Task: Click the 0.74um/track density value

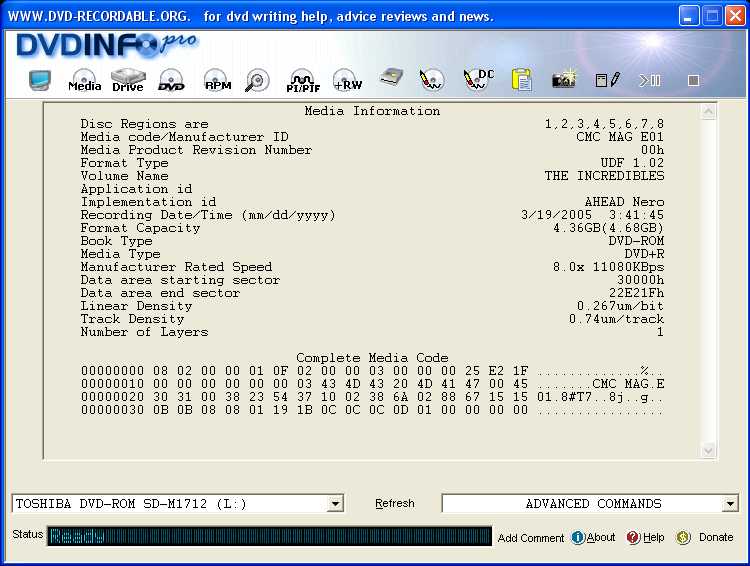Action: point(616,319)
